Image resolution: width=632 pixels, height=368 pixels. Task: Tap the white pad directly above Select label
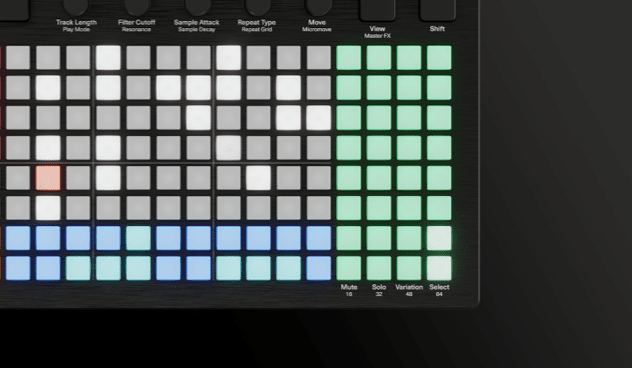tap(439, 268)
